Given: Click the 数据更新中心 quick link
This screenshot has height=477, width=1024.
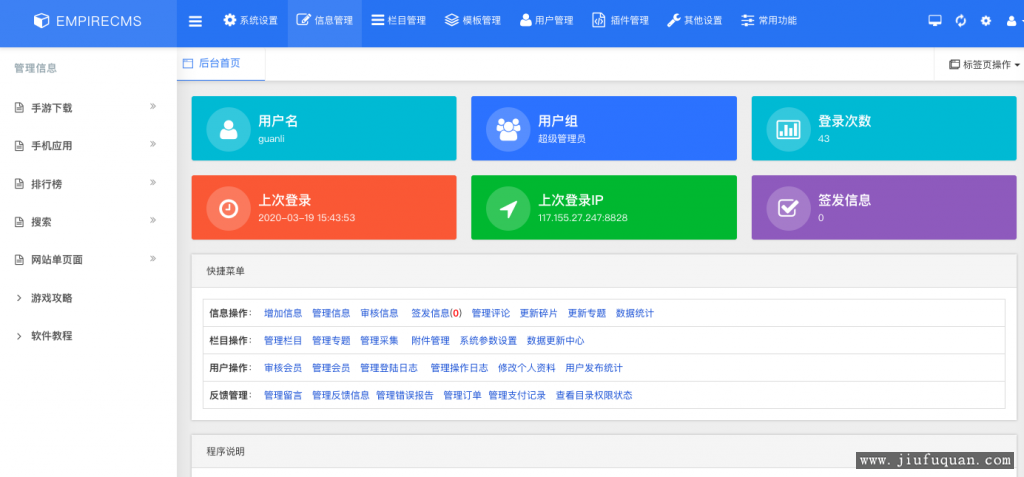Looking at the screenshot, I should click(556, 340).
